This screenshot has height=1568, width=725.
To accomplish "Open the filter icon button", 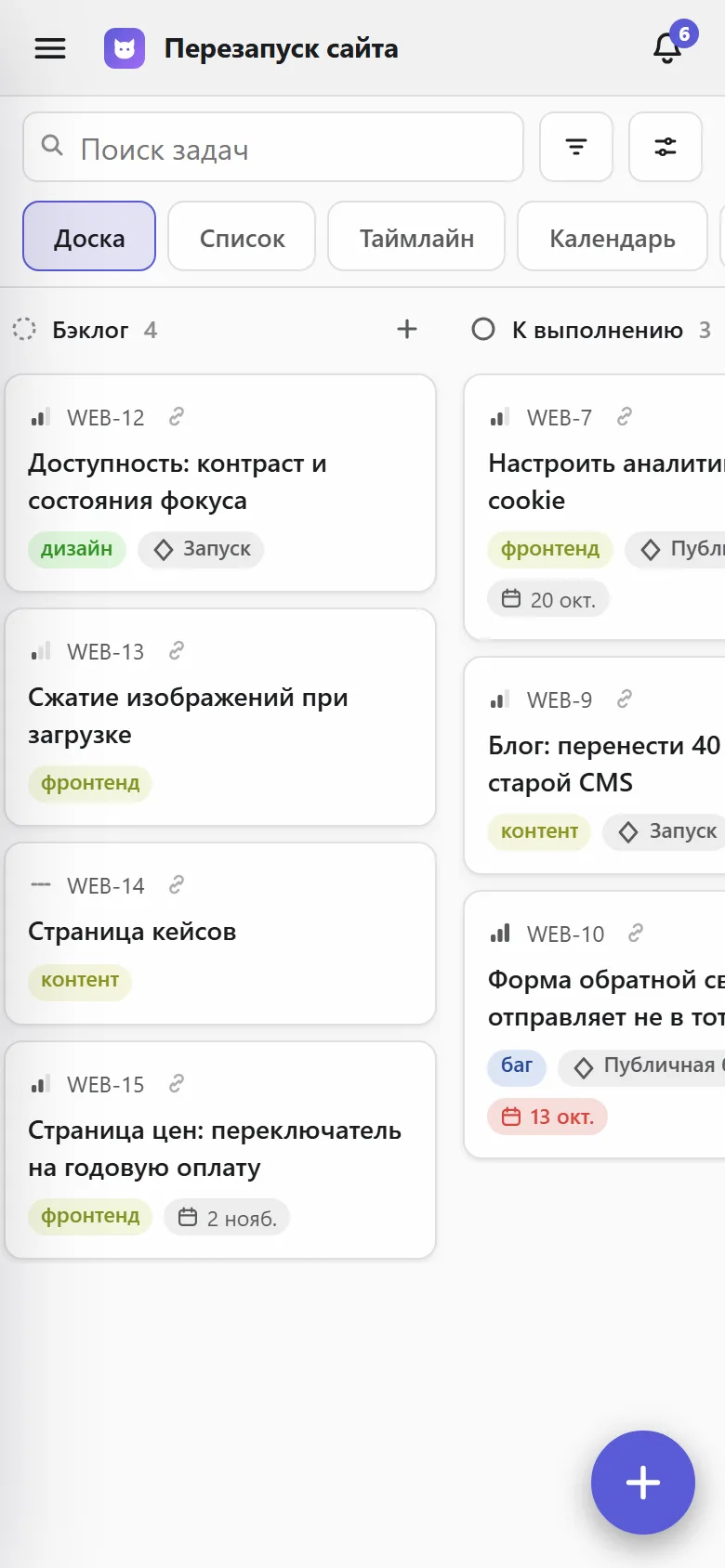I will (x=576, y=147).
